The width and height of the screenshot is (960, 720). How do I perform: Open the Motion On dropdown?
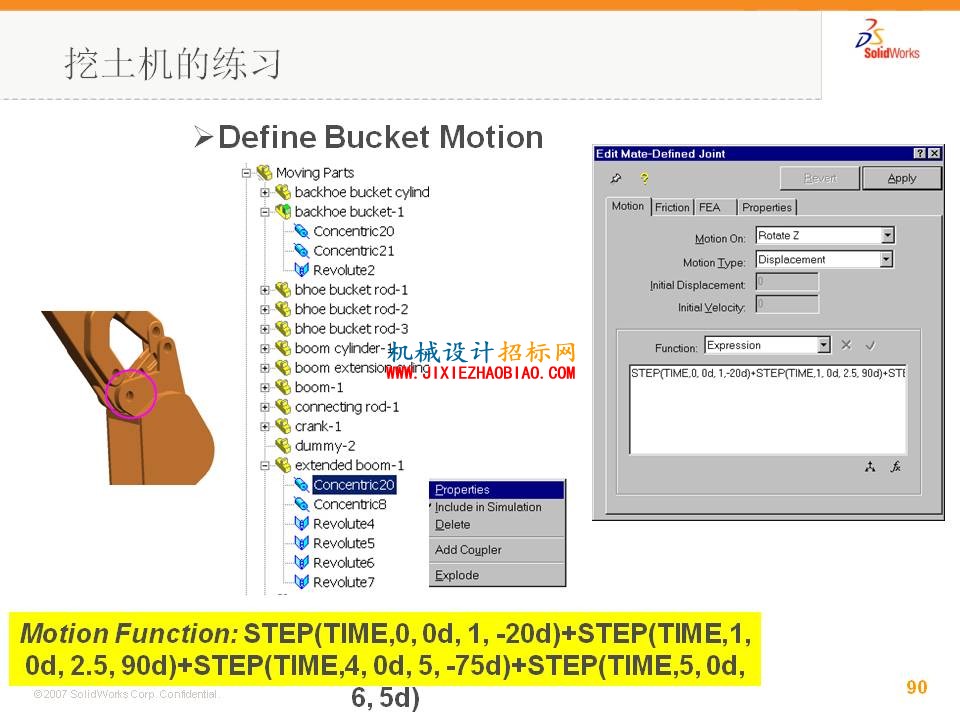tap(887, 235)
